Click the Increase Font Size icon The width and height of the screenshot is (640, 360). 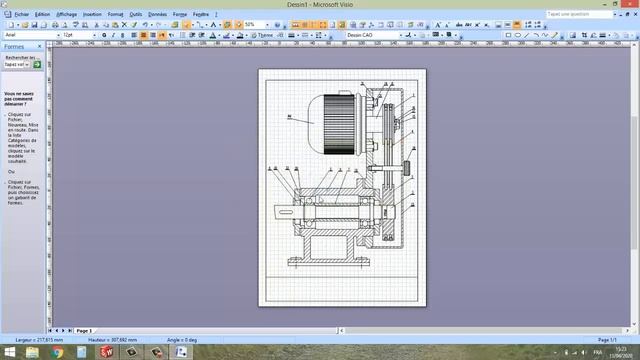(438, 25)
